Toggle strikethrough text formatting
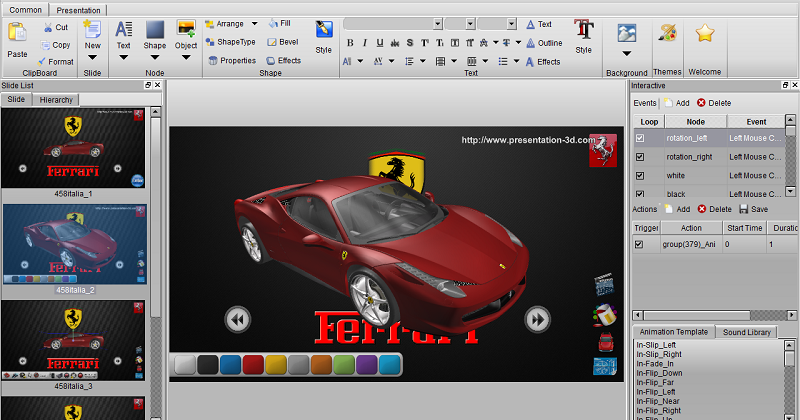 point(394,43)
